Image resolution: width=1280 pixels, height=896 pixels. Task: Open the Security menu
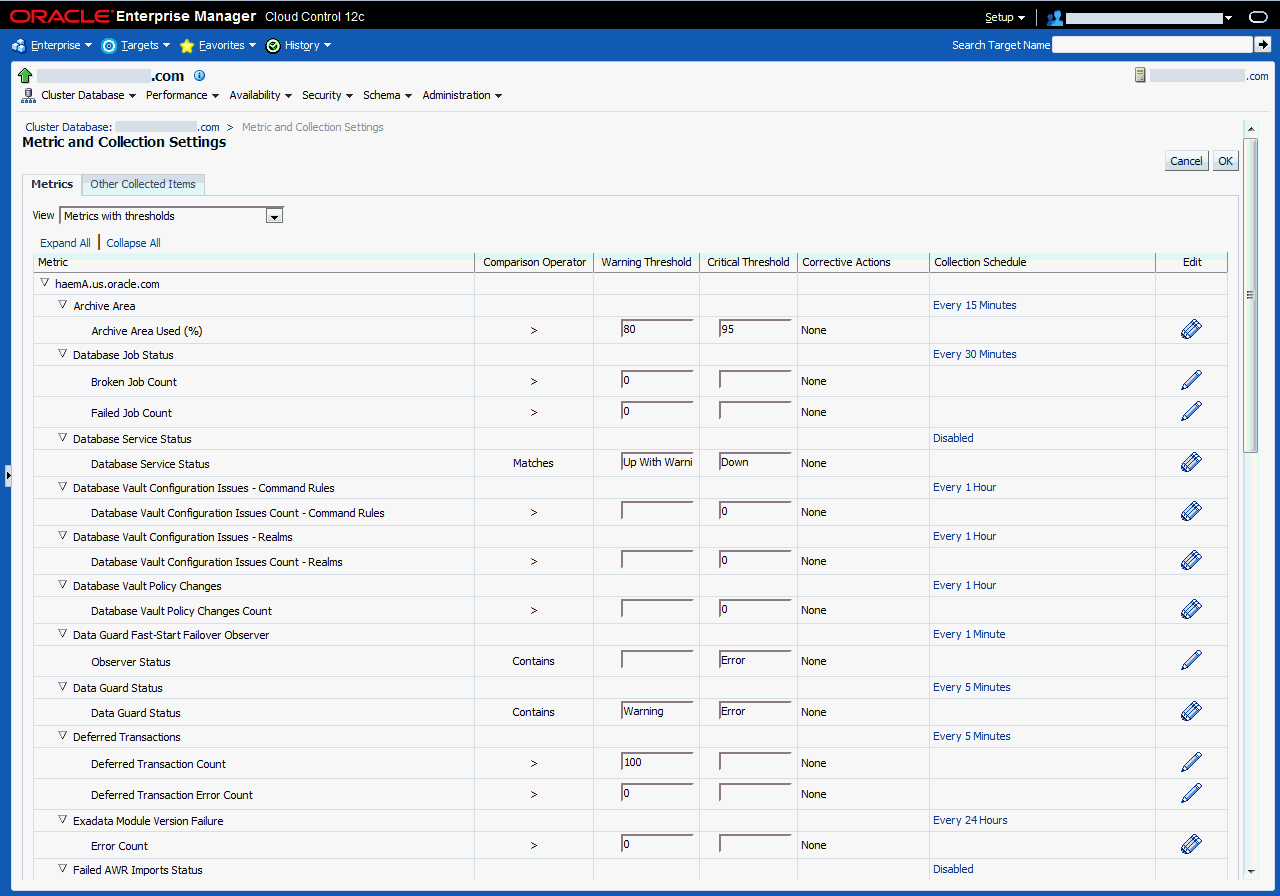(x=328, y=95)
